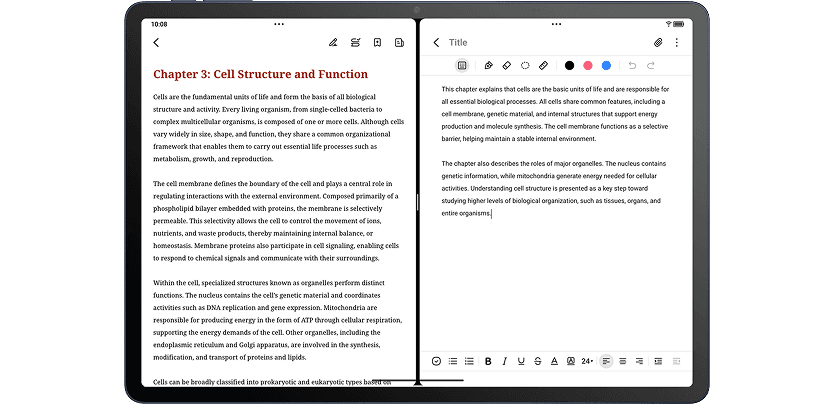Select the lasso selection tool
The height and width of the screenshot is (404, 834).
525,65
